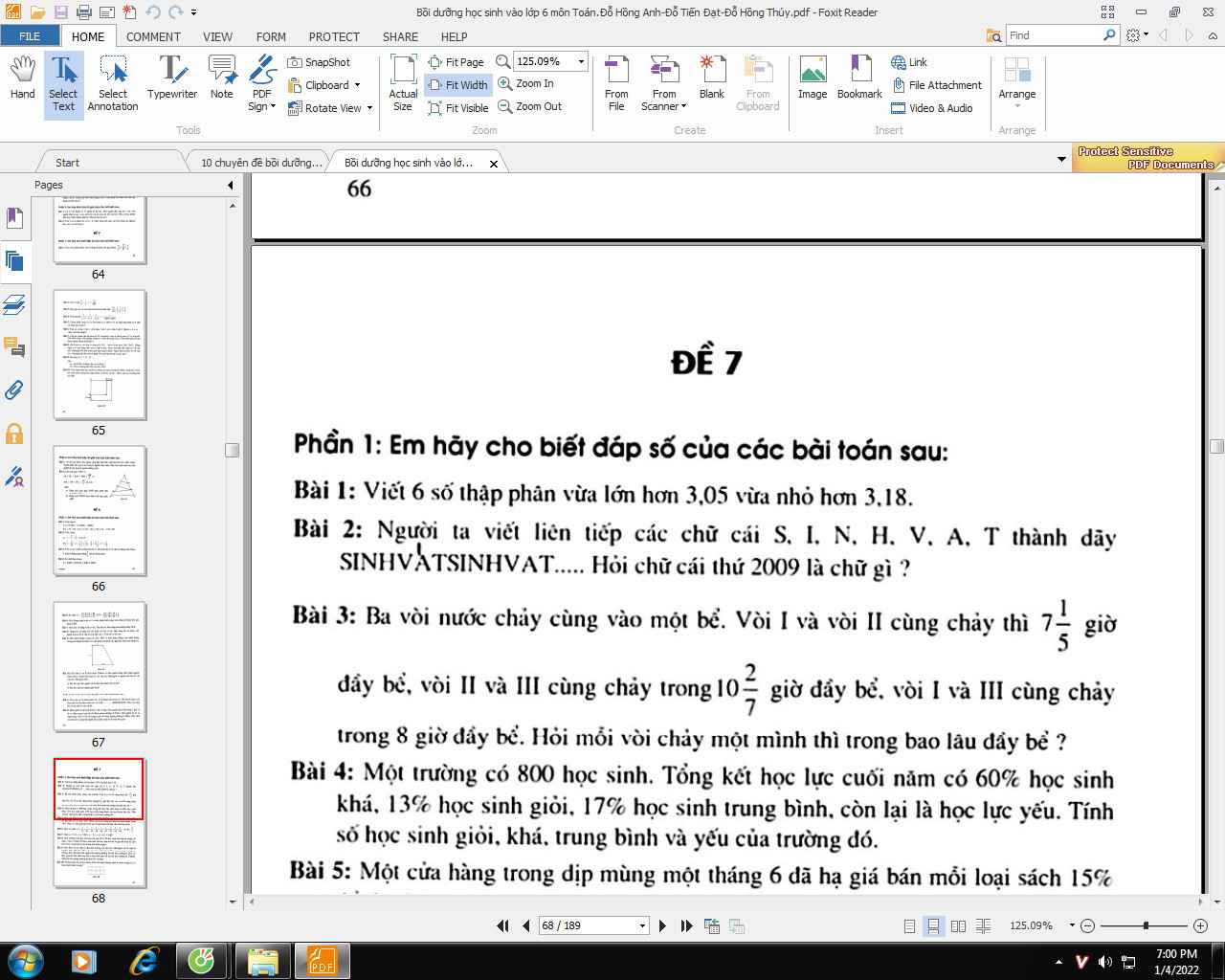Create a Blank PDF

click(x=711, y=78)
